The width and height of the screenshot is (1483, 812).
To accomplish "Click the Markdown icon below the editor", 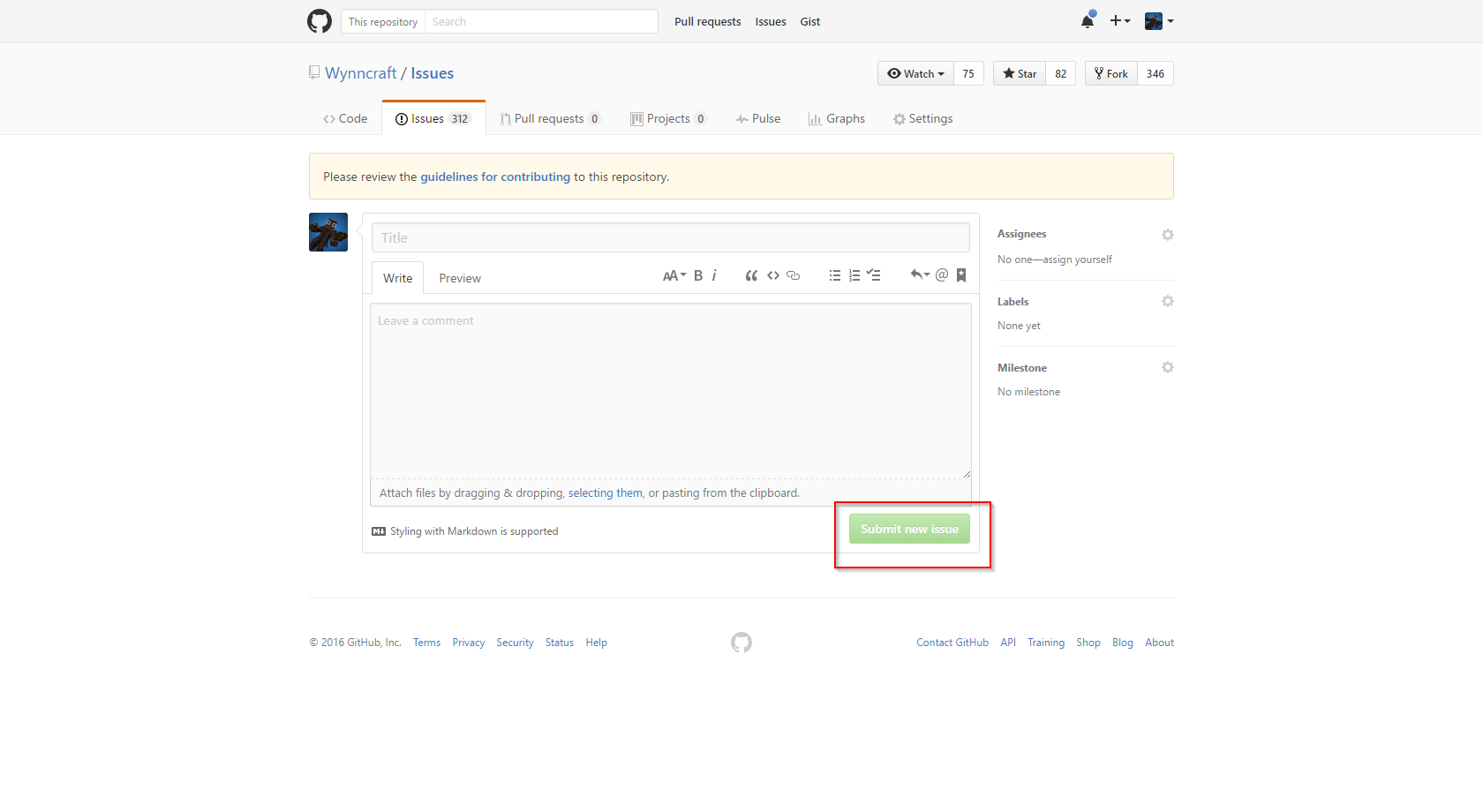I will pyautogui.click(x=379, y=531).
